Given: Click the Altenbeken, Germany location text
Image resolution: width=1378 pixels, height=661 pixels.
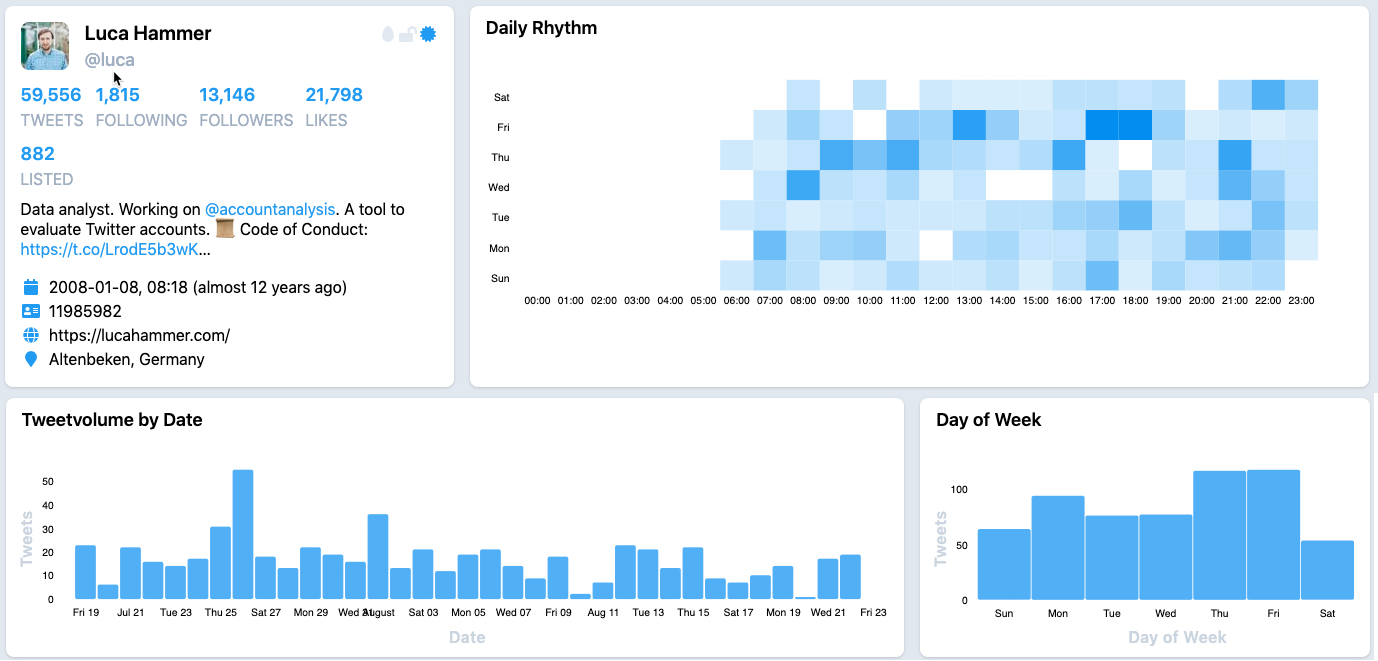Looking at the screenshot, I should (x=127, y=359).
